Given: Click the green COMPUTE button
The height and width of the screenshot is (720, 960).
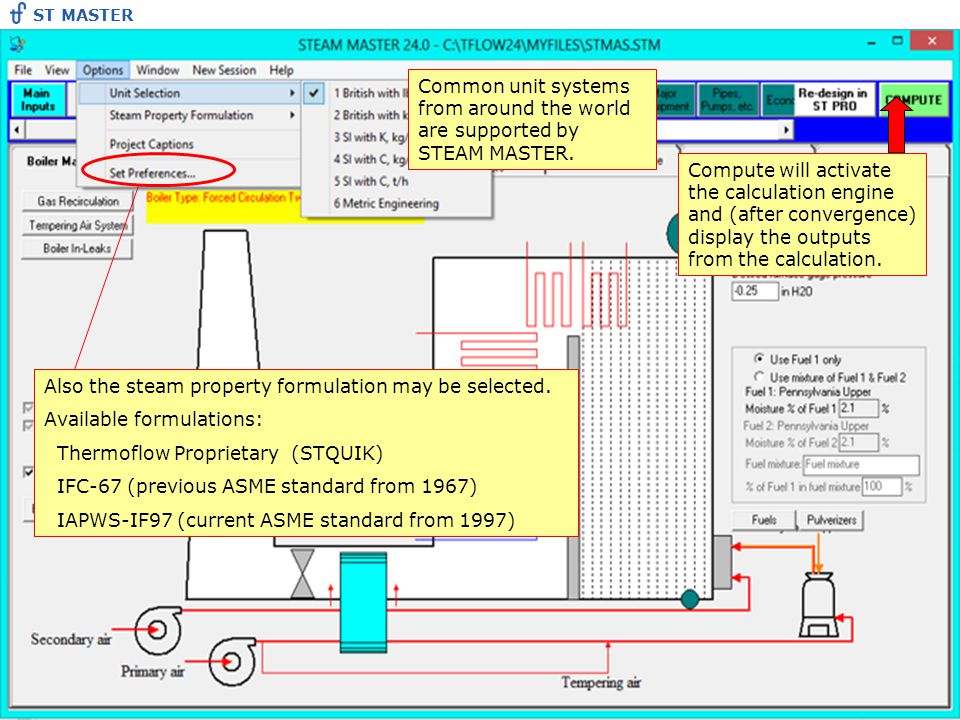Looking at the screenshot, I should point(913,100).
